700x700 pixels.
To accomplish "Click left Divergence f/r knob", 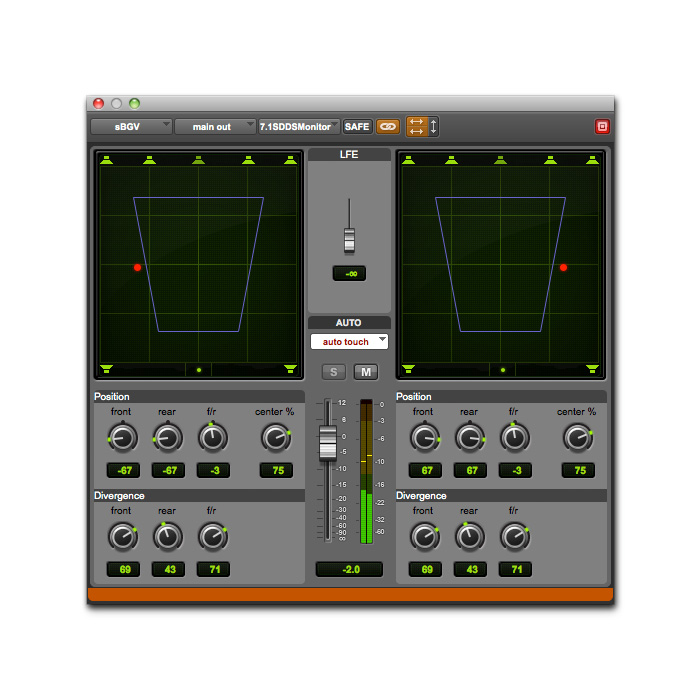I will [x=213, y=537].
